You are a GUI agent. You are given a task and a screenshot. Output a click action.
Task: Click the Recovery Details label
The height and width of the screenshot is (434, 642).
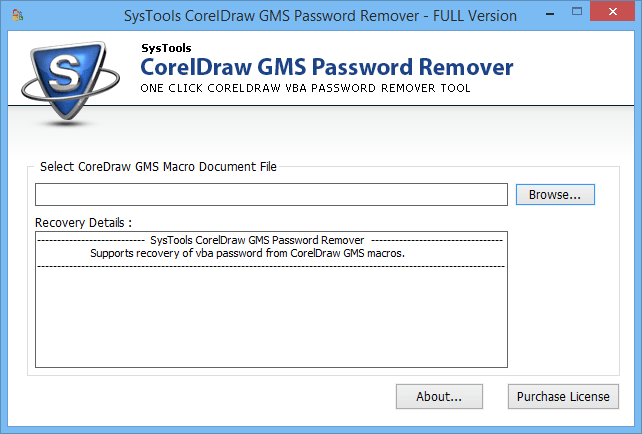tap(83, 222)
